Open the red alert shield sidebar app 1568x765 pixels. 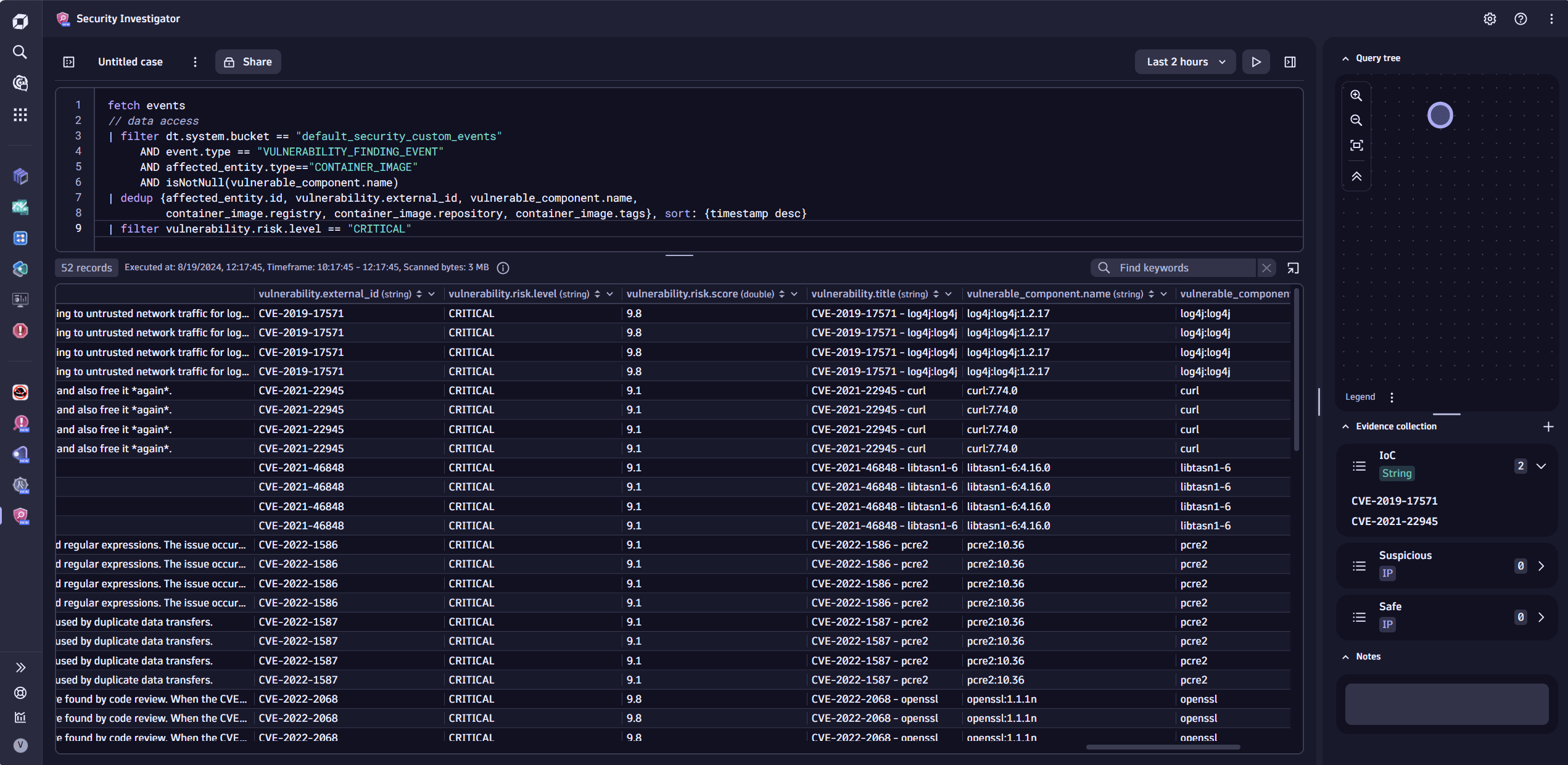(x=20, y=331)
